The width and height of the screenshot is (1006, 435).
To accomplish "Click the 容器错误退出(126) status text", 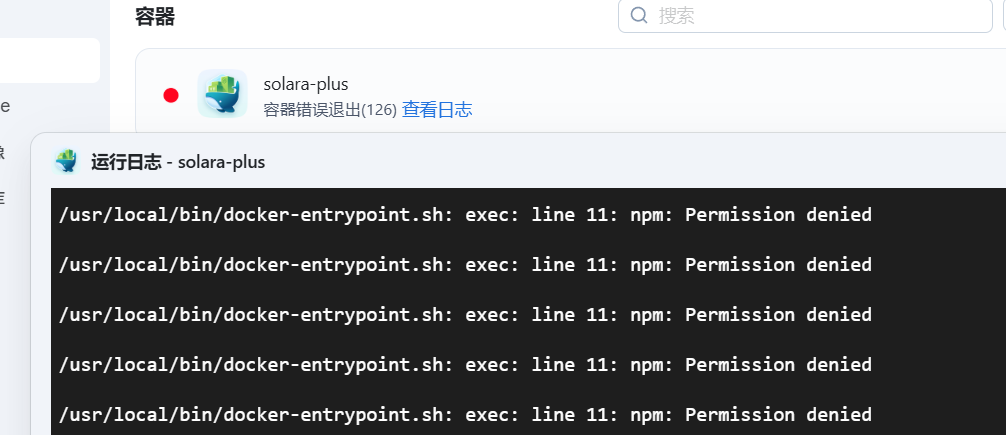I will click(330, 109).
